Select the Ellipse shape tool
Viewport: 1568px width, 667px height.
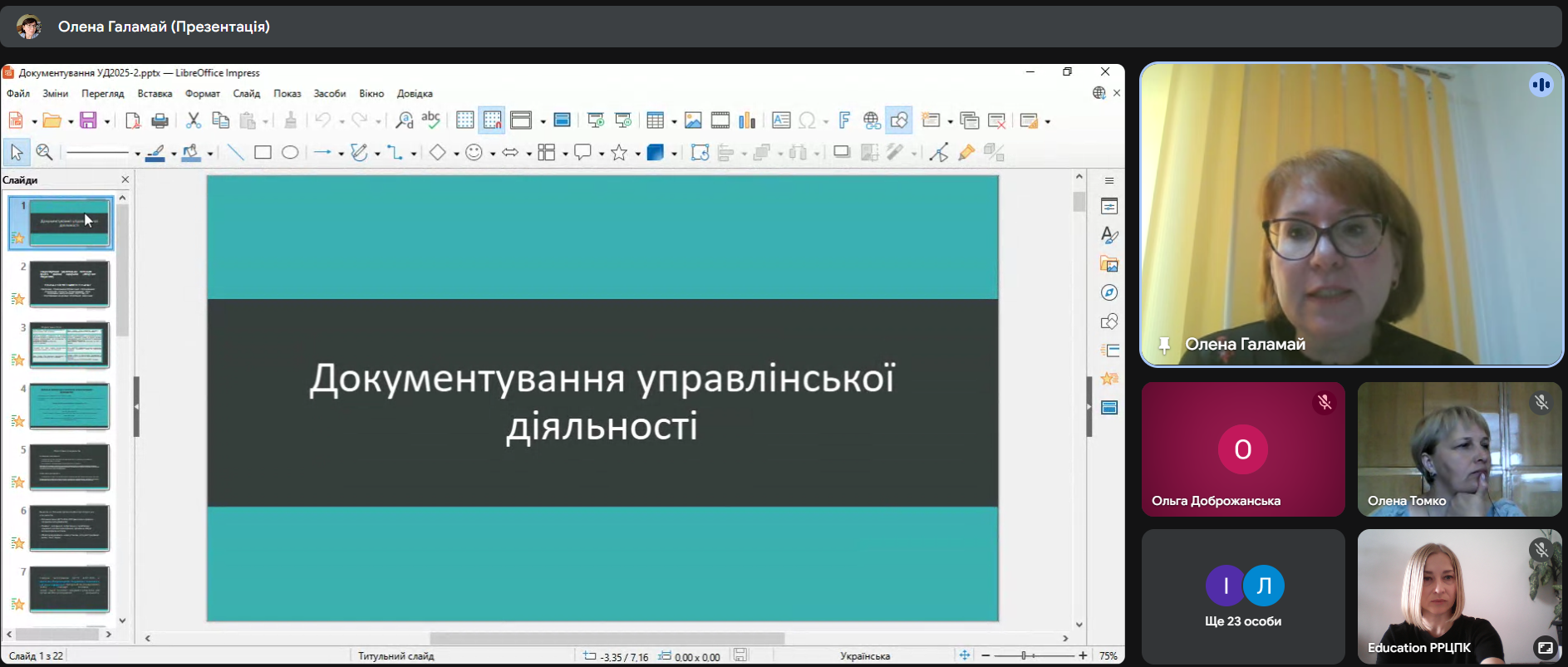(290, 153)
